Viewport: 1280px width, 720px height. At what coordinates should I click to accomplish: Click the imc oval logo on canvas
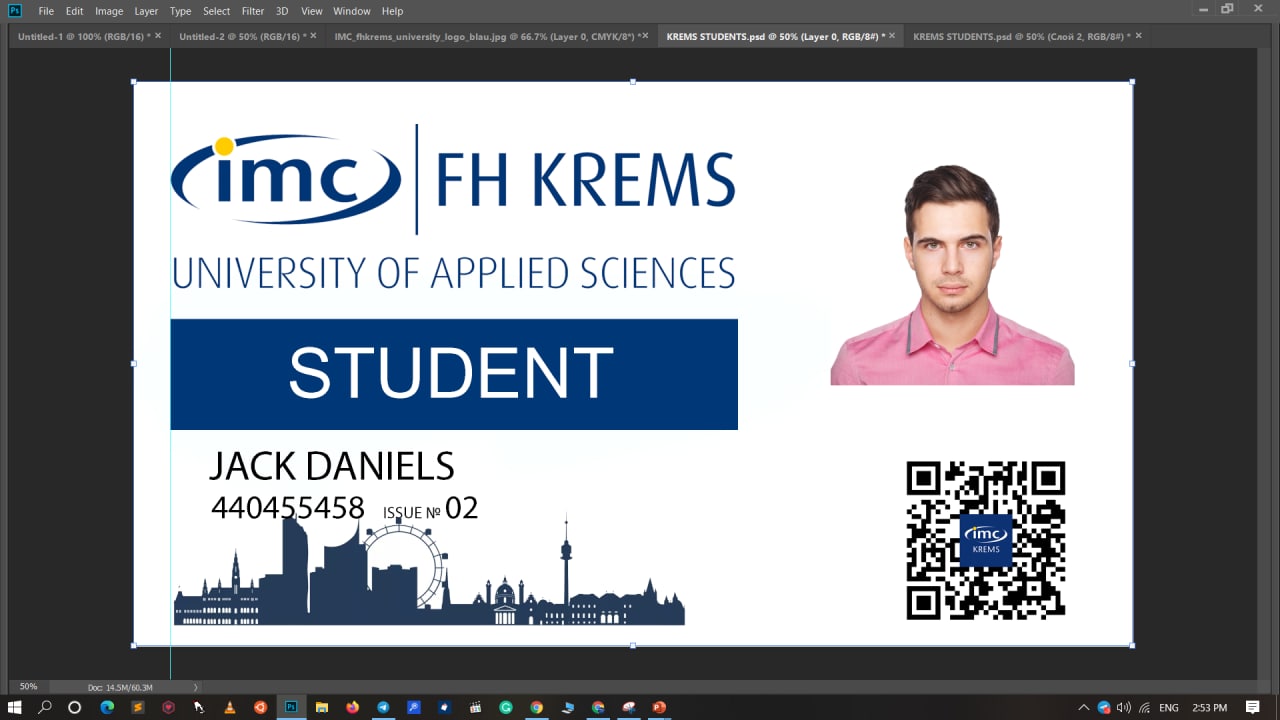[286, 179]
